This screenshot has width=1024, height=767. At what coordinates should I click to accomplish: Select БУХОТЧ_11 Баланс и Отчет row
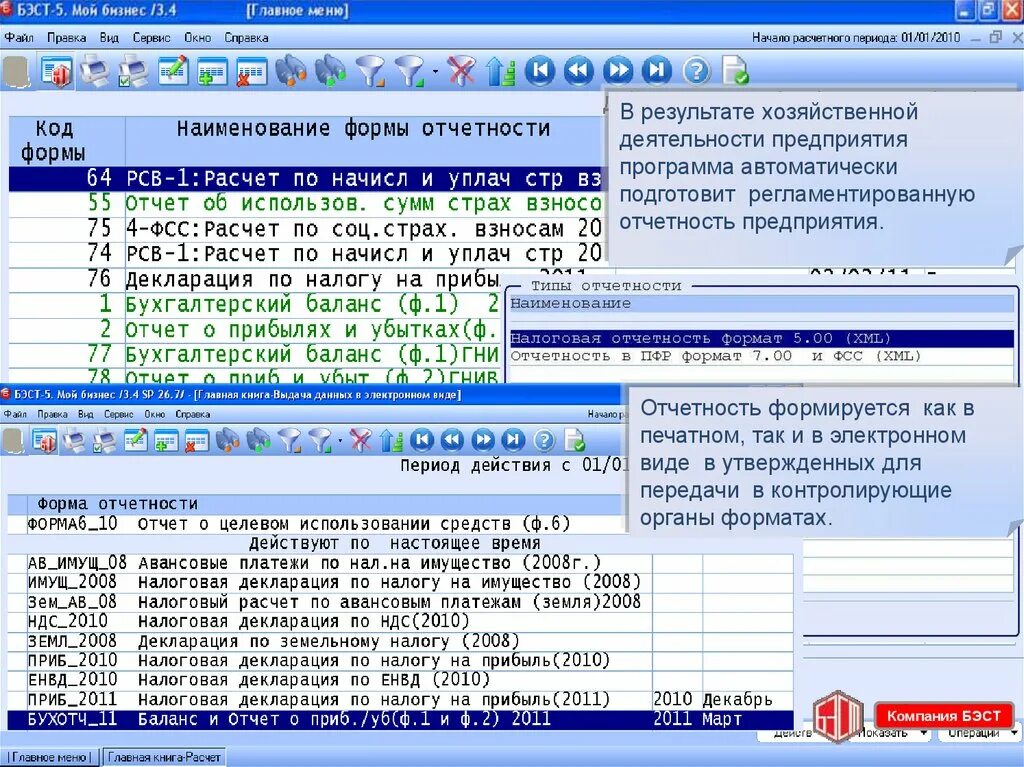tap(400, 719)
